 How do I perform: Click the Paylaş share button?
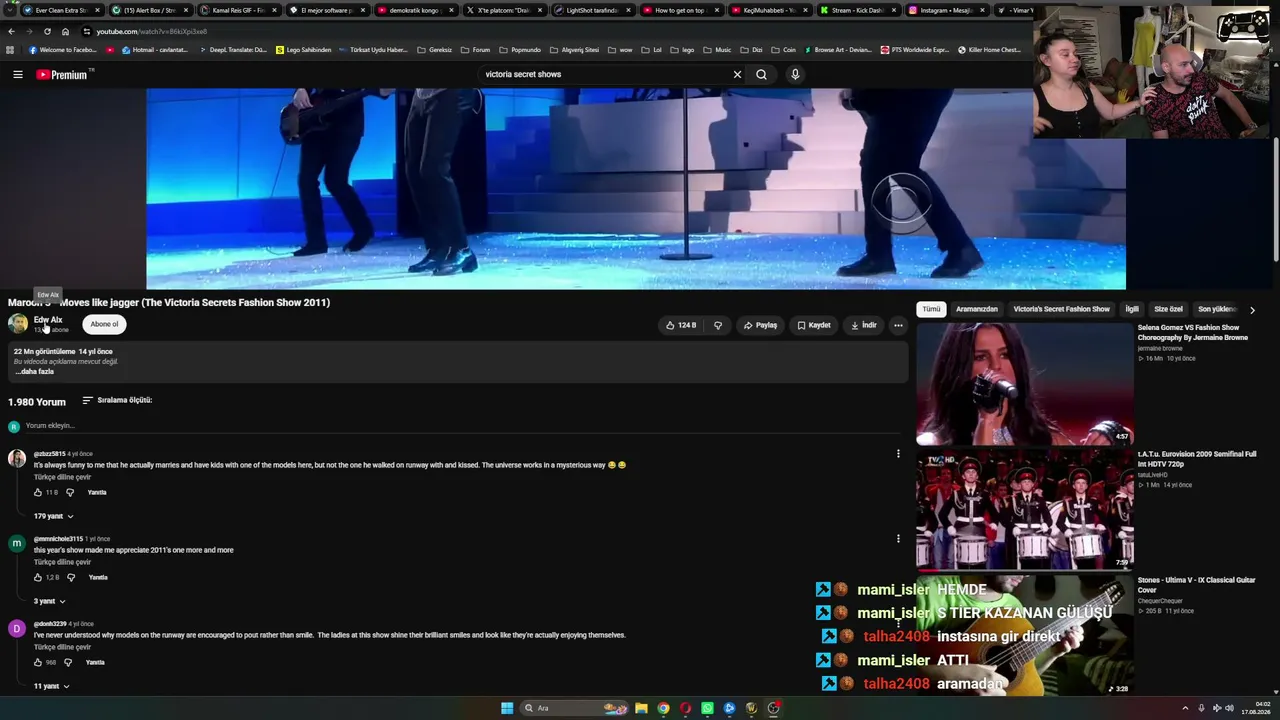click(x=760, y=325)
